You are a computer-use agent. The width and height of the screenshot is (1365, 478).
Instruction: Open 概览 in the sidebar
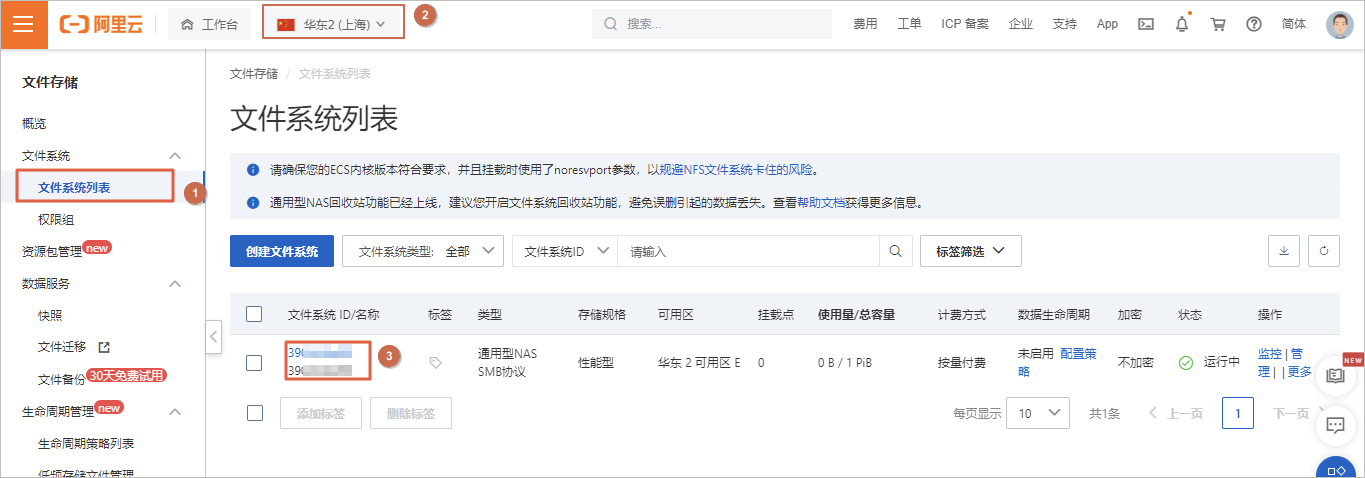tap(34, 124)
